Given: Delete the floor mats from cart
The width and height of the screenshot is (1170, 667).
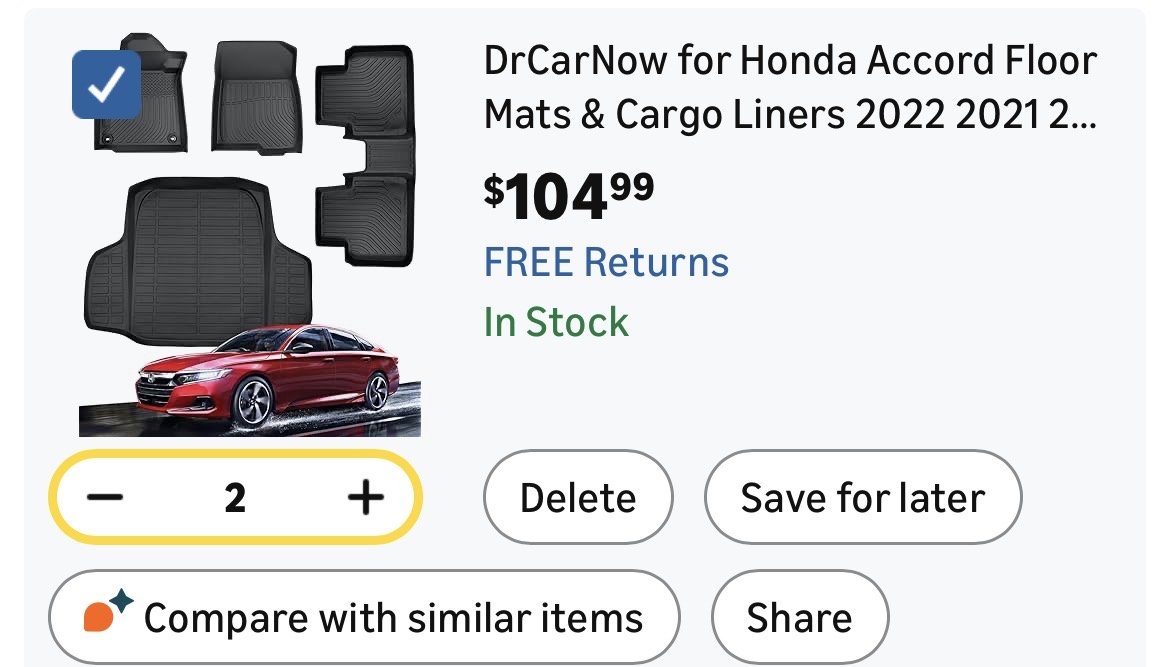Looking at the screenshot, I should [x=578, y=498].
